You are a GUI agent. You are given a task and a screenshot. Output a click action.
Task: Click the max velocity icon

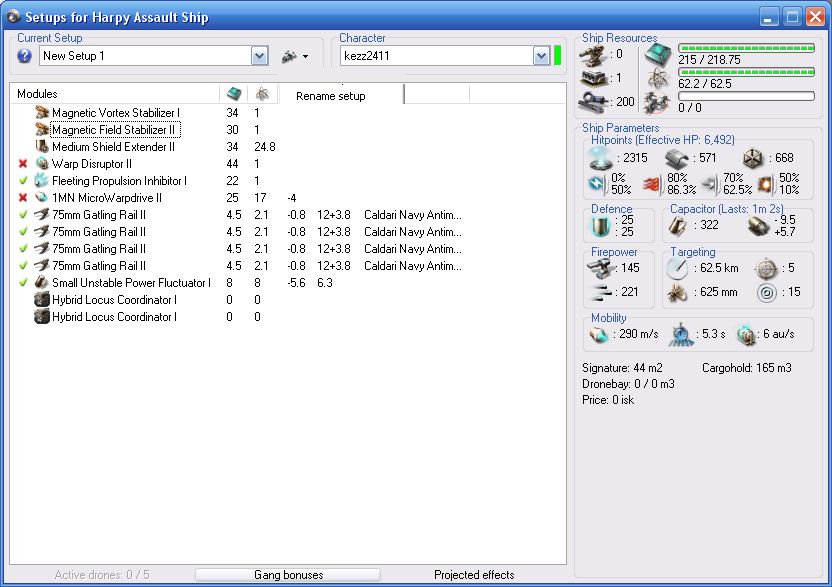[x=599, y=334]
